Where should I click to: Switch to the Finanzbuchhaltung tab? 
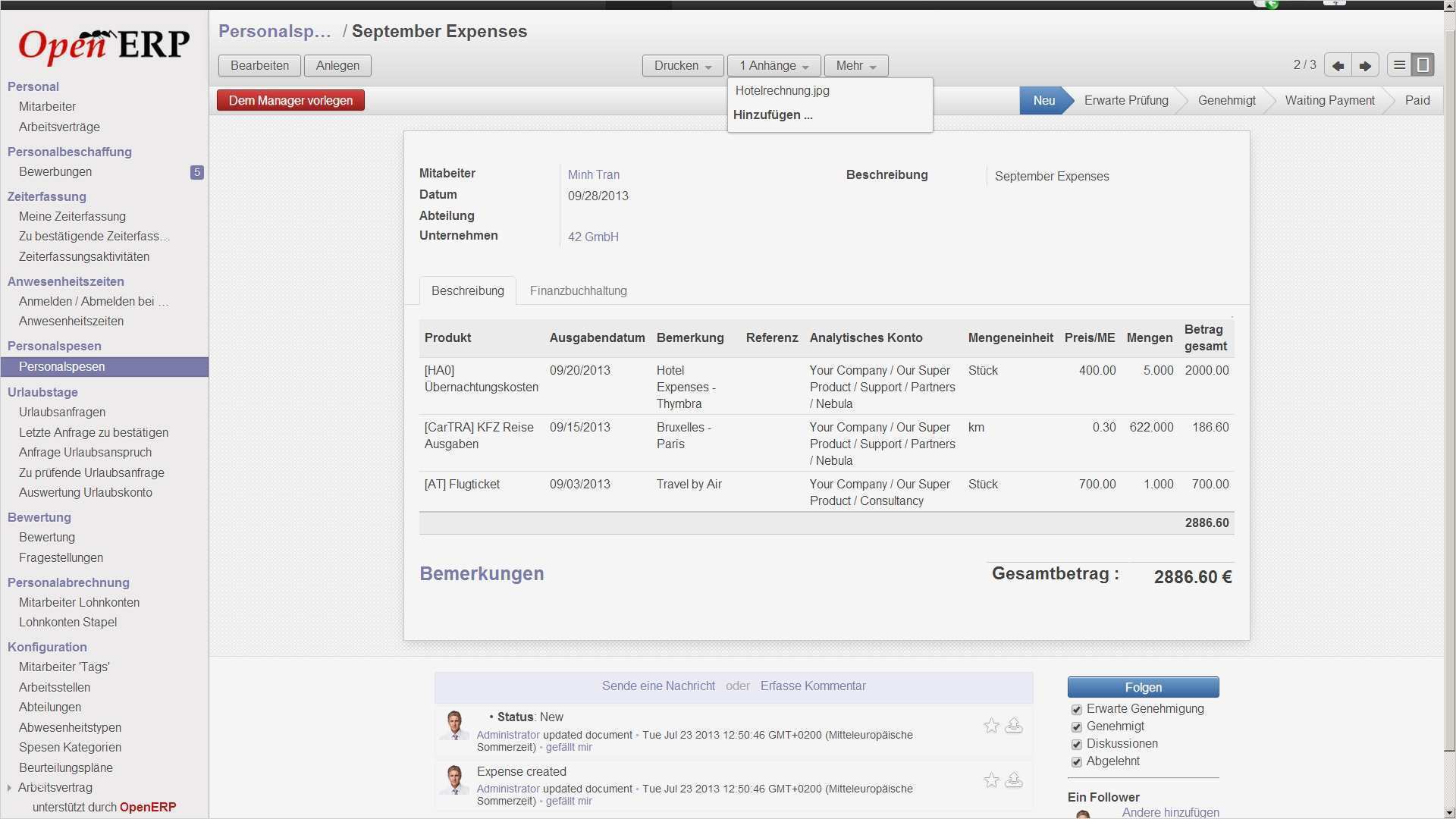click(x=579, y=290)
